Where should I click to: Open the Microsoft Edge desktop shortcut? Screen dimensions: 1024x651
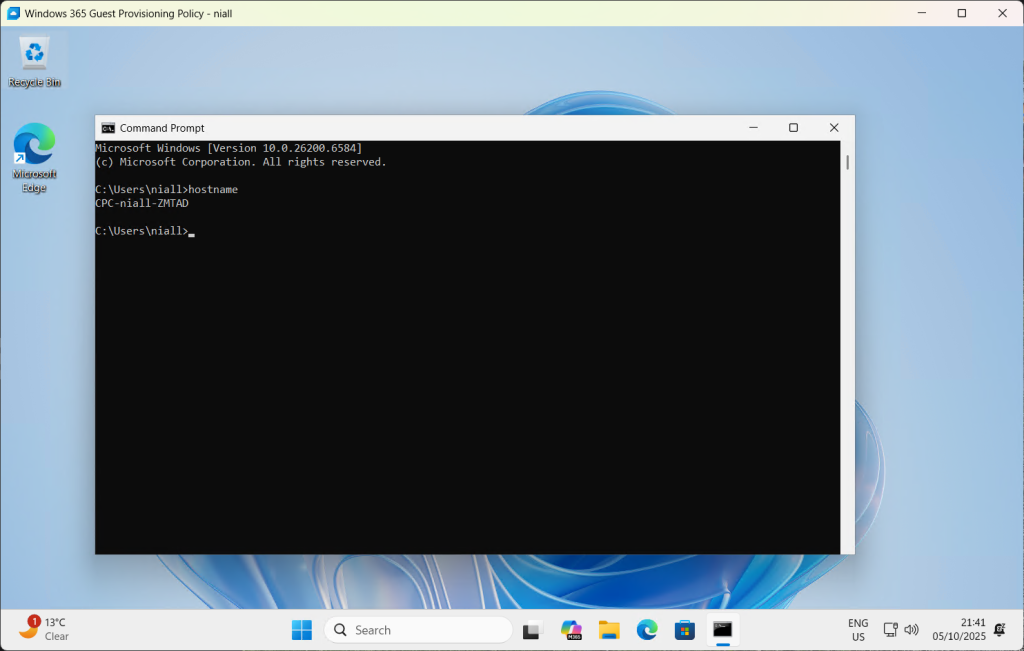click(34, 147)
